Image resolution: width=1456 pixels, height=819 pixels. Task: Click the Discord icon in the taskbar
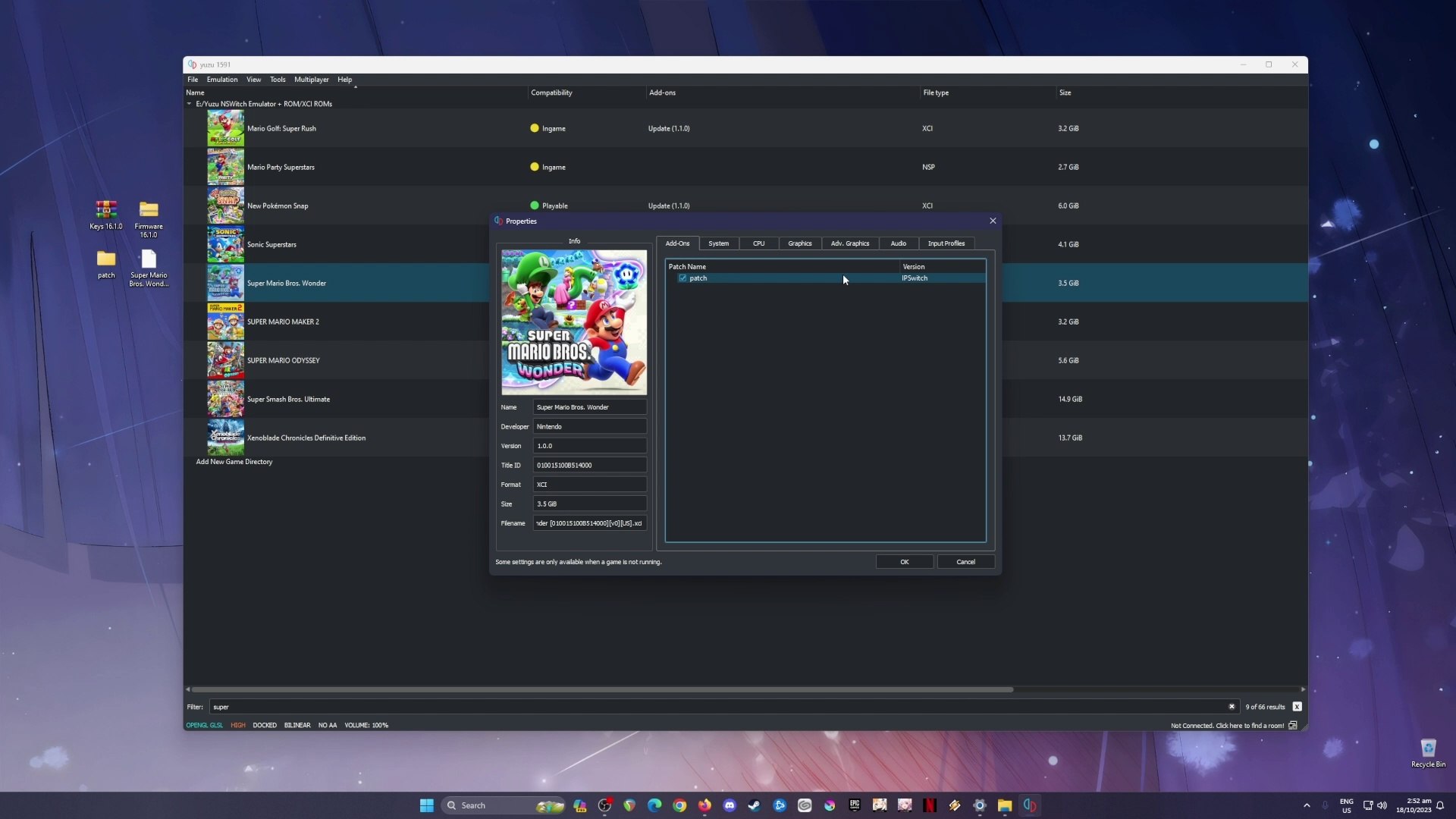(730, 805)
